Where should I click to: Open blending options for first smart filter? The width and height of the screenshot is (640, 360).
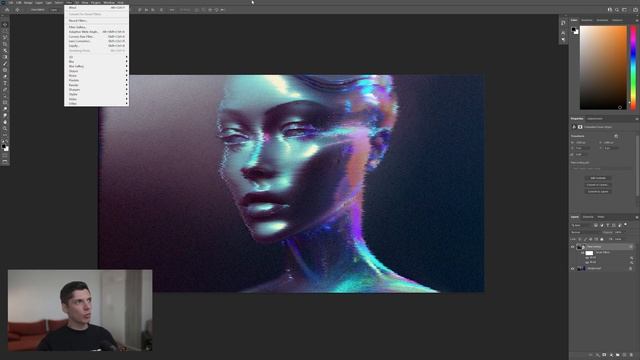pyautogui.click(x=631, y=258)
